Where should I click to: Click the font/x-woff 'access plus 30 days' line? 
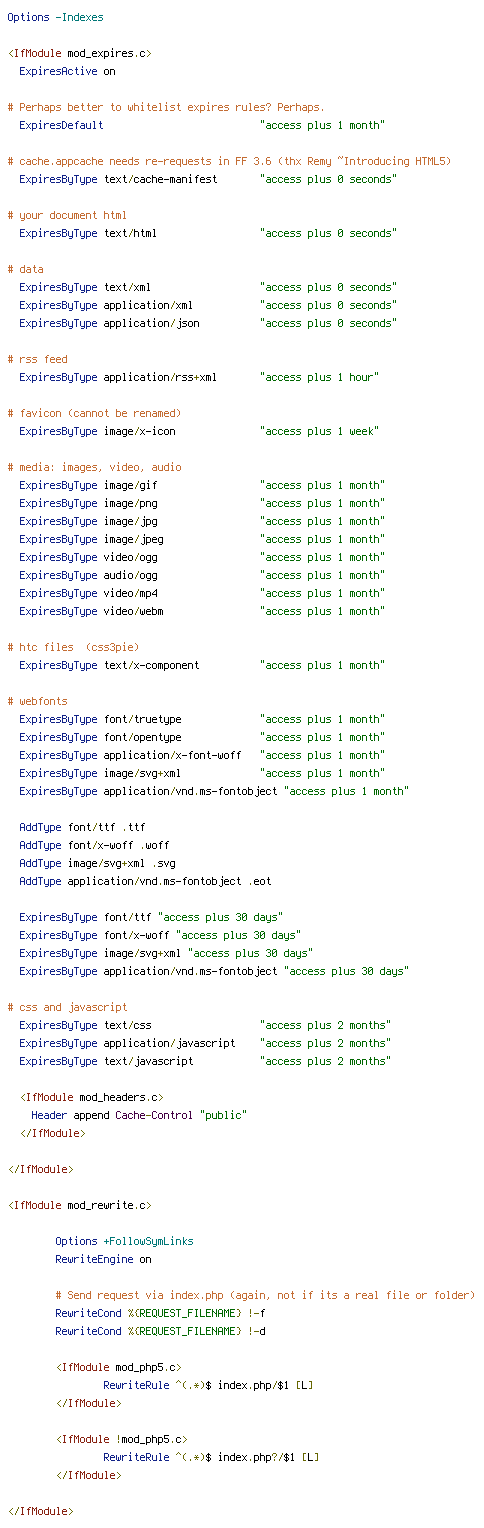[160, 935]
